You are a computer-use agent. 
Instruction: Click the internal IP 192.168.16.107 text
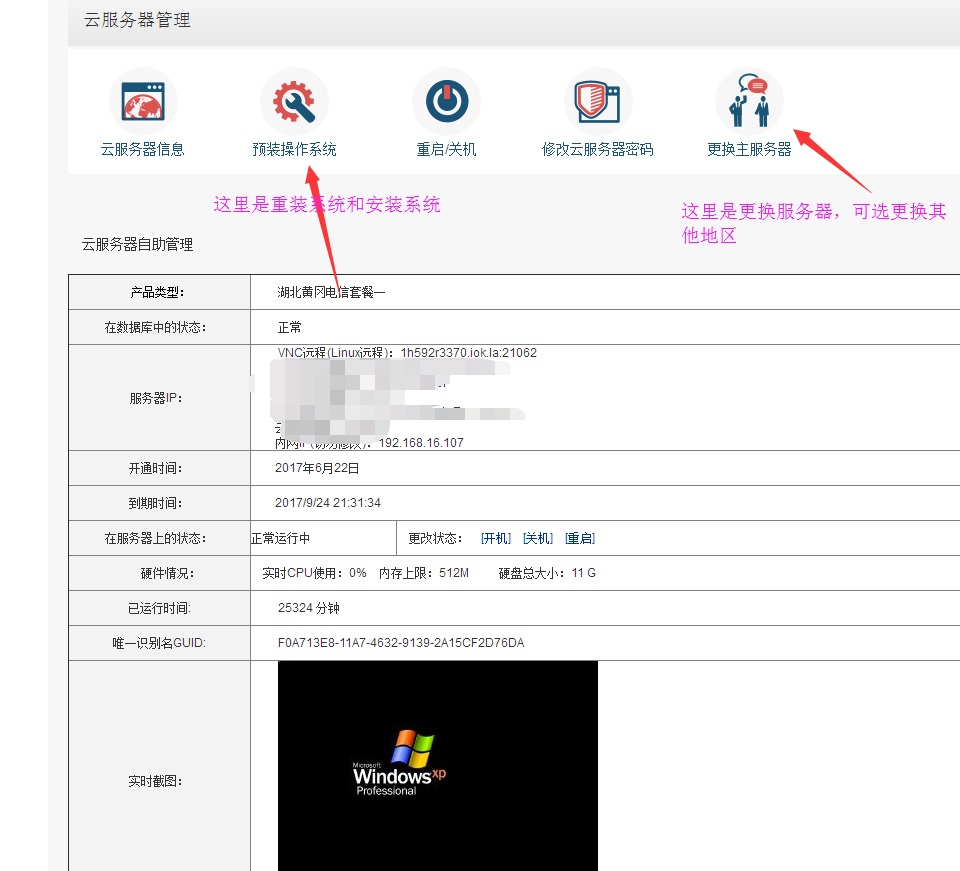(420, 442)
